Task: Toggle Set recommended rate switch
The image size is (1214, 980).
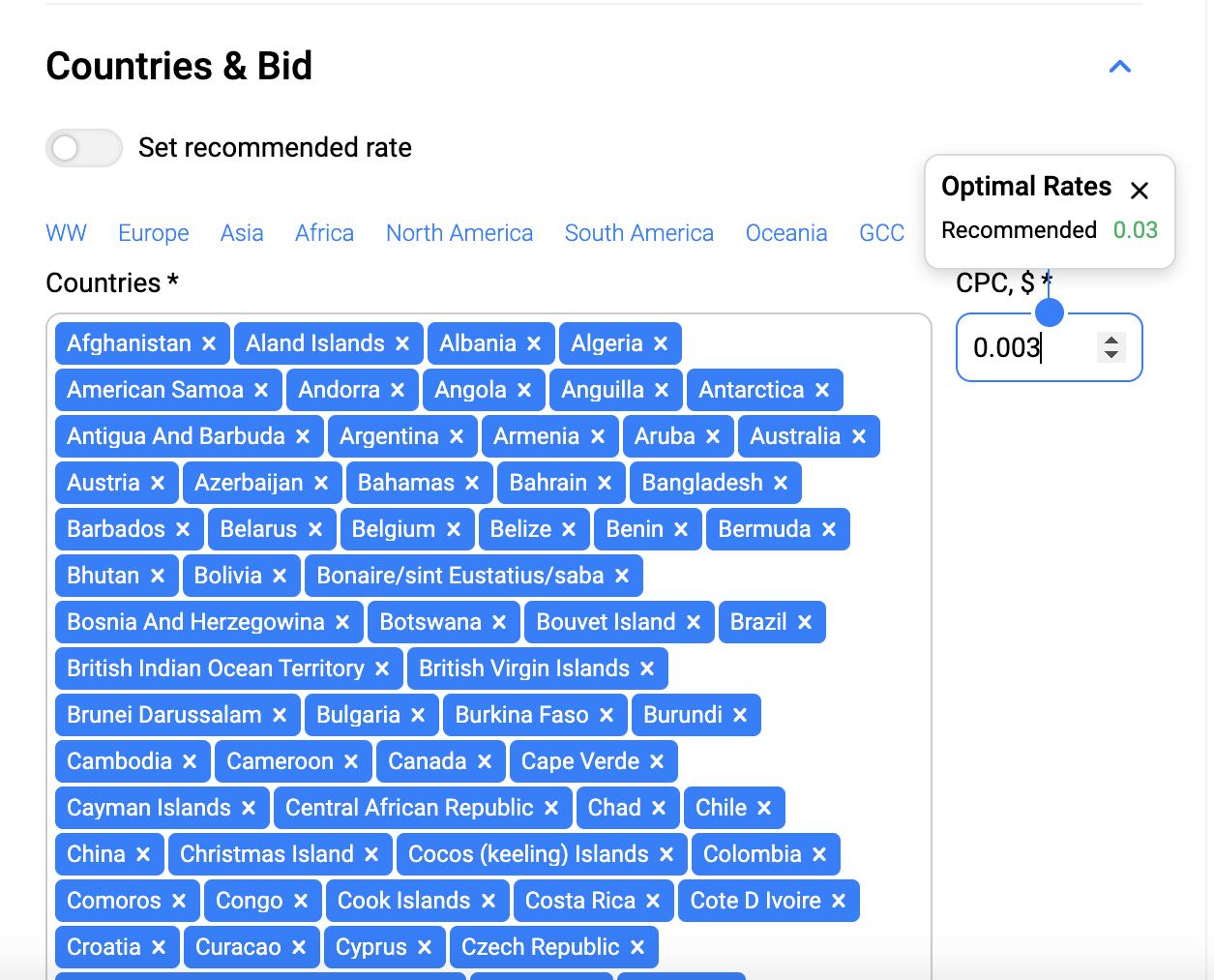Action: coord(84,148)
